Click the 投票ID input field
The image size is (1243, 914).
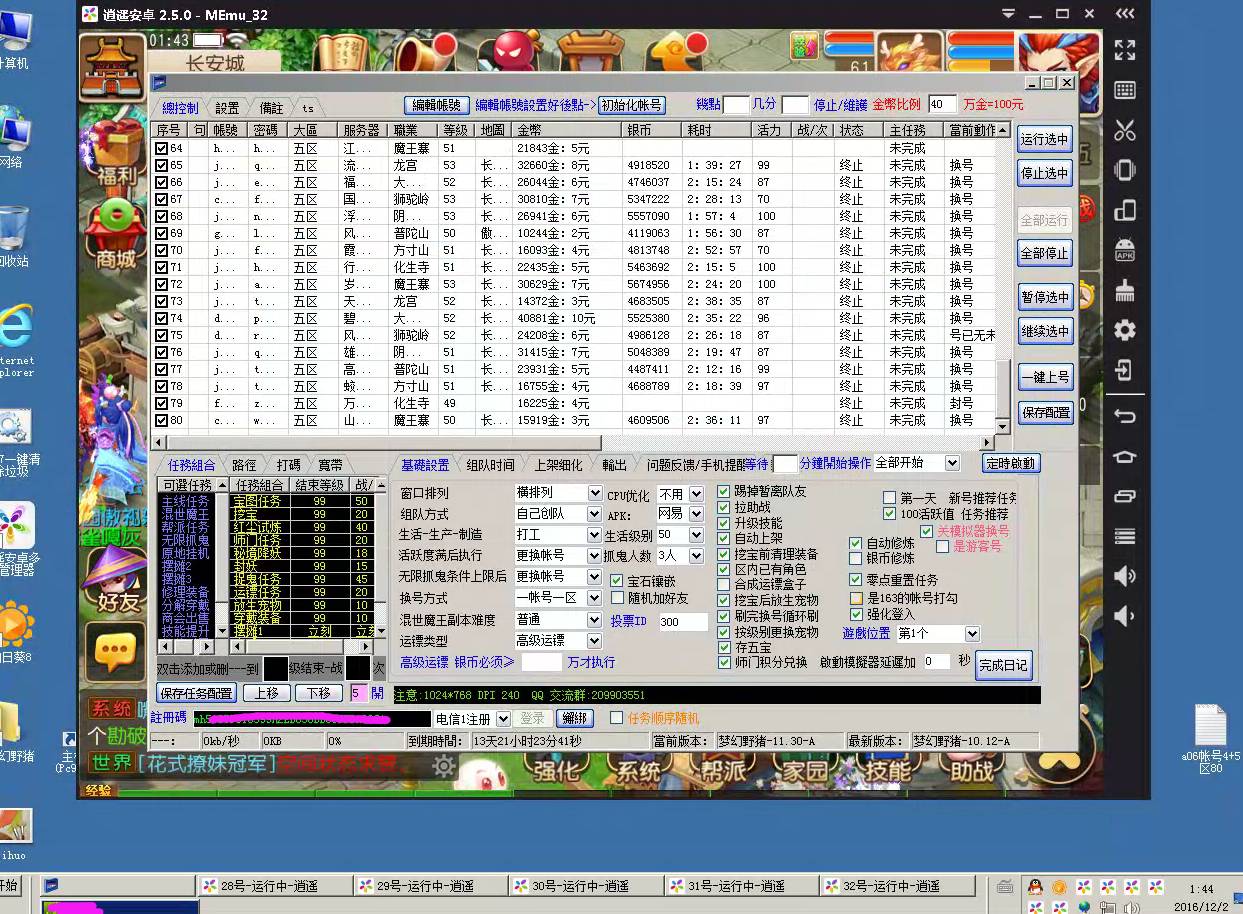pyautogui.click(x=683, y=622)
